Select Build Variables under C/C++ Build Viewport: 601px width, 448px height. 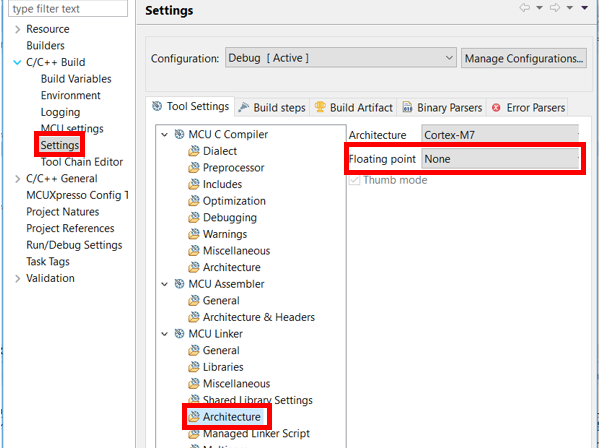pyautogui.click(x=76, y=79)
